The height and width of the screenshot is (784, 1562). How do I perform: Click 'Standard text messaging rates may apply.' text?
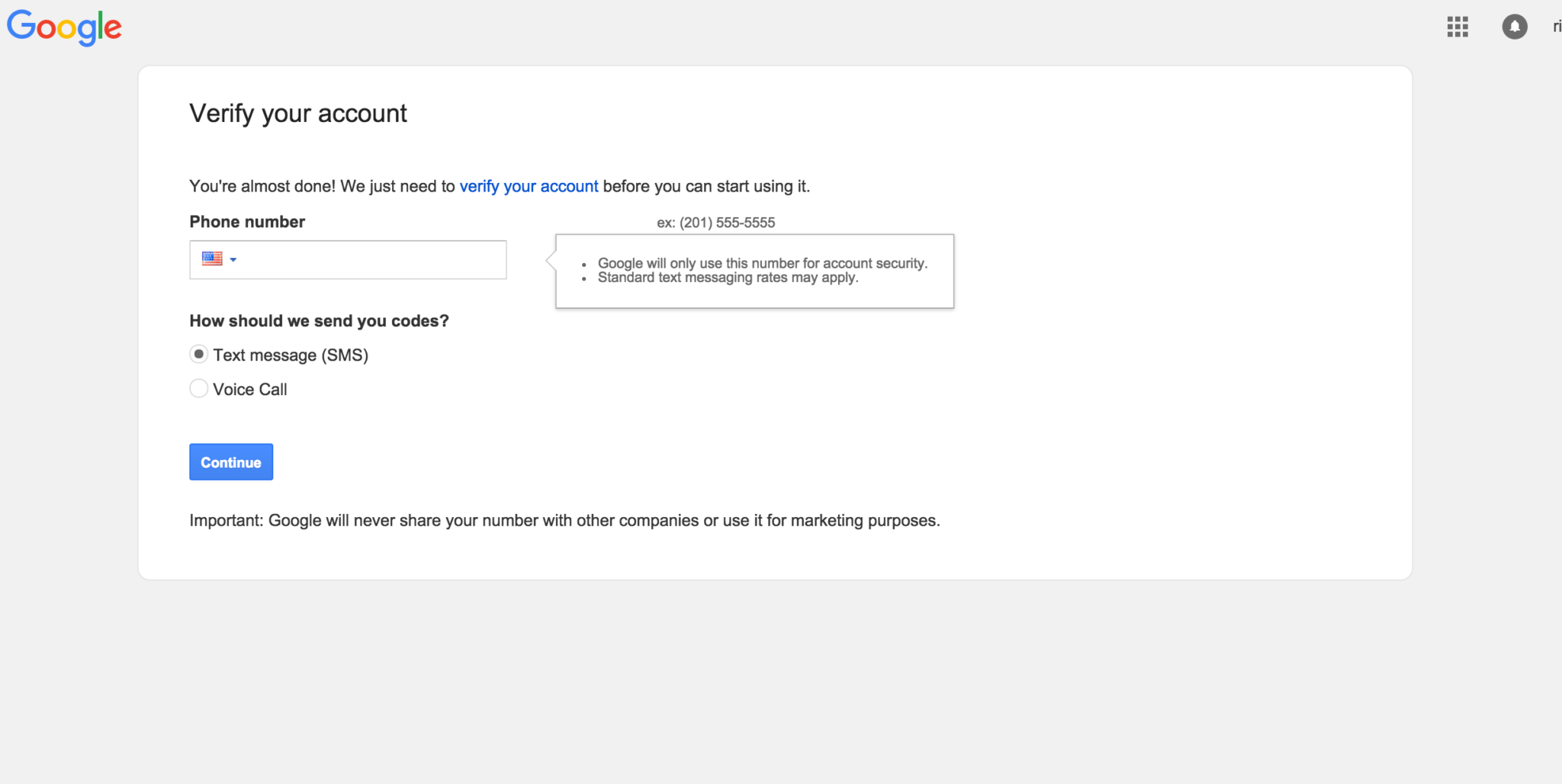point(728,278)
